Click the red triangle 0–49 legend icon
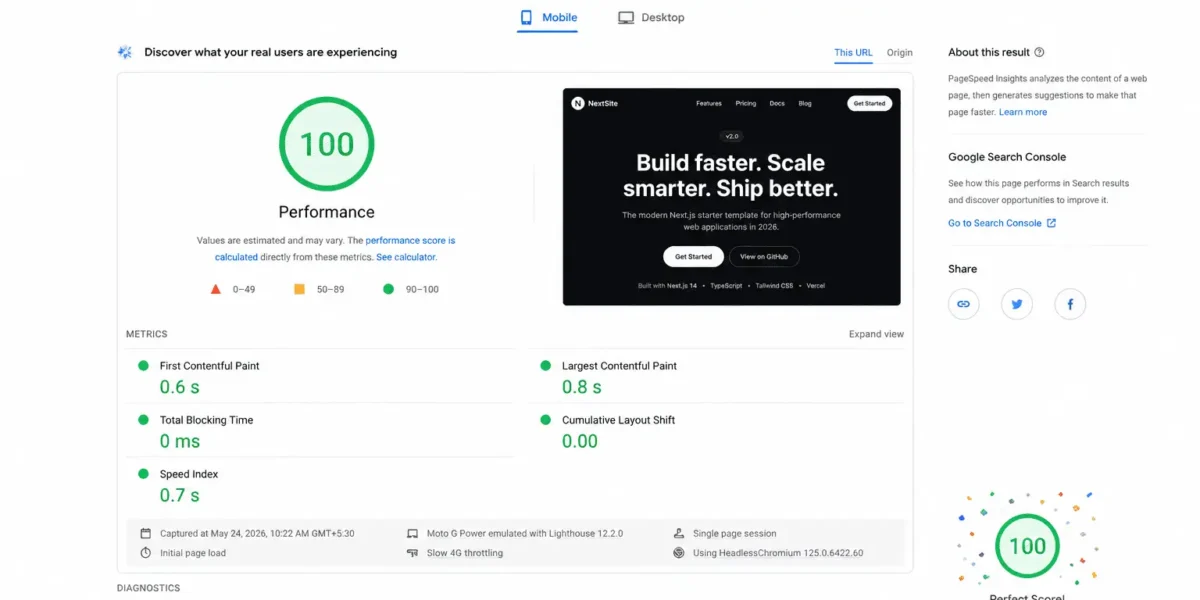Screen dimensions: 1200x600 [215, 289]
